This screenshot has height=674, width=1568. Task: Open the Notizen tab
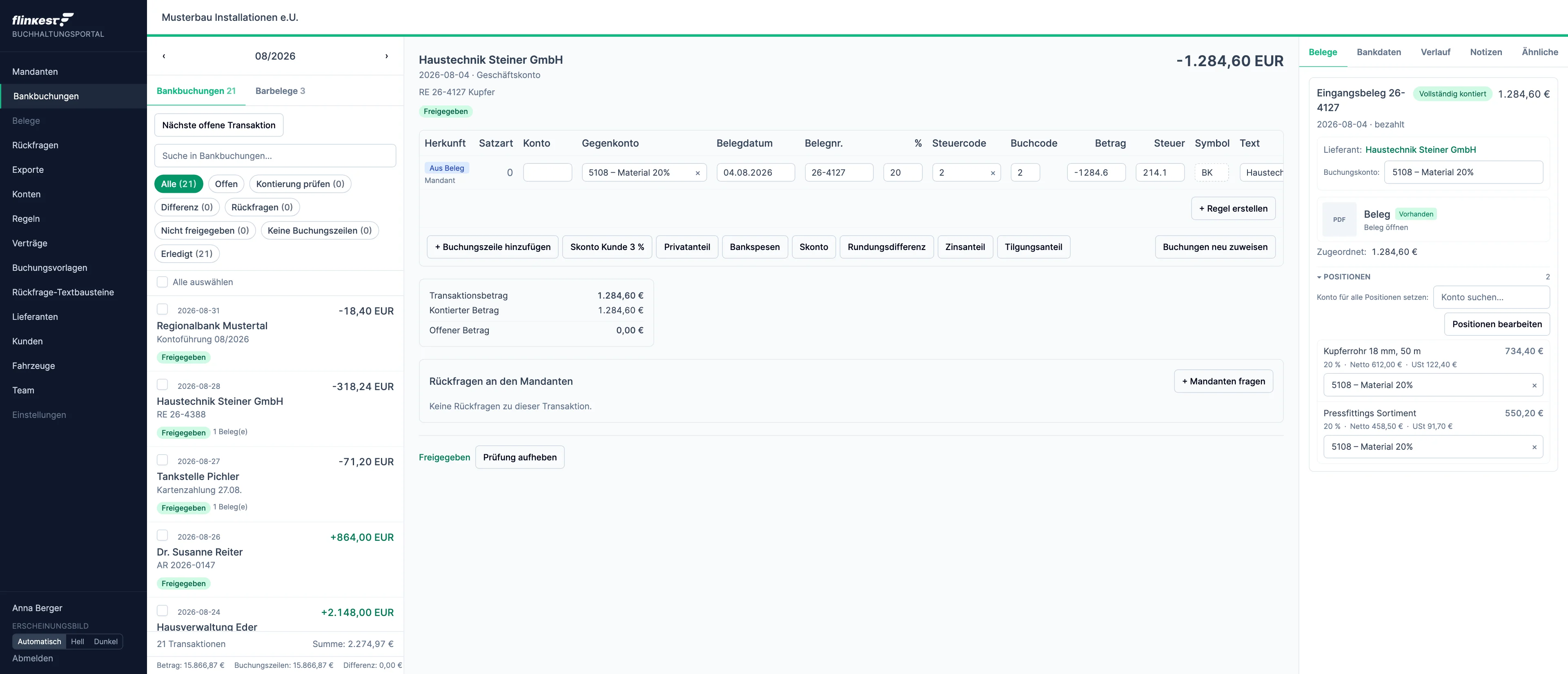coord(1486,52)
